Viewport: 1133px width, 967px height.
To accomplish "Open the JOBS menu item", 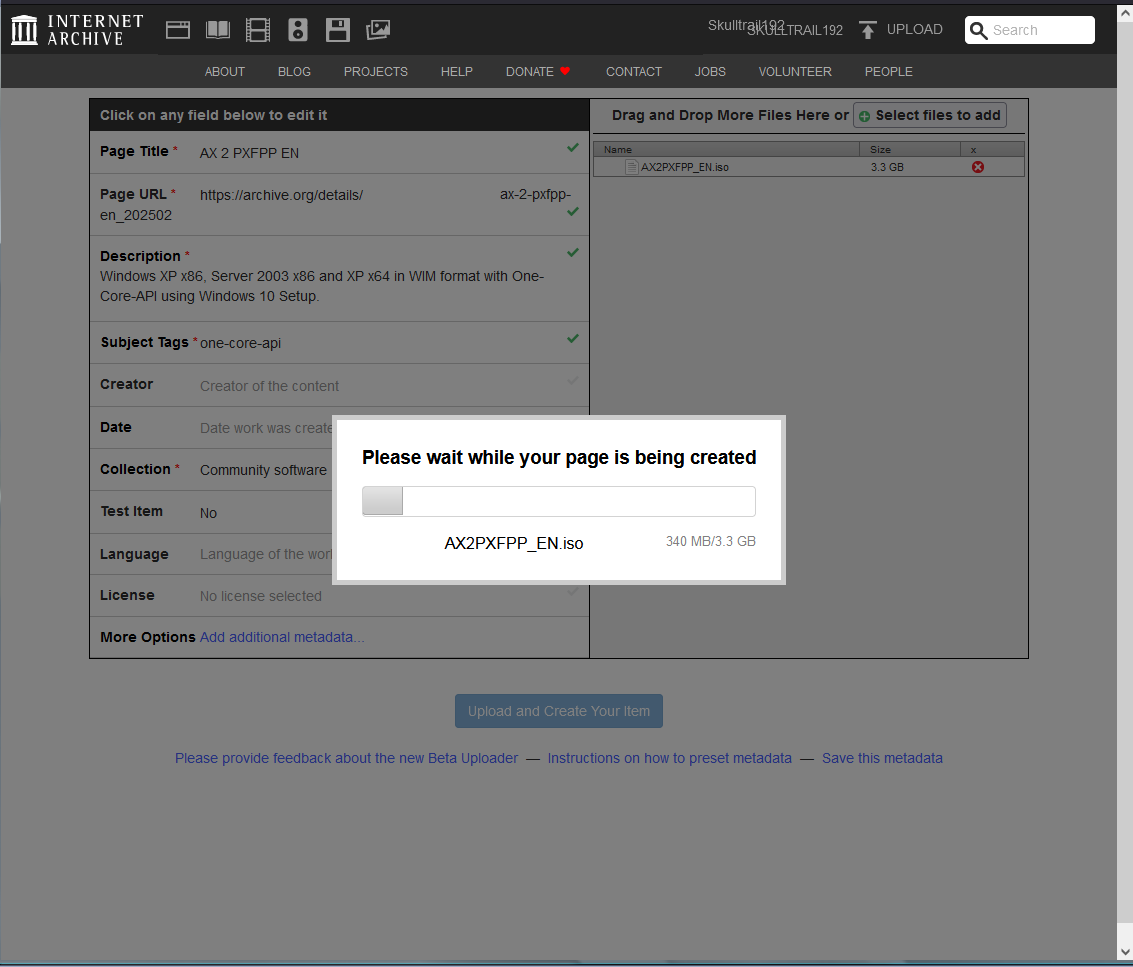I will 710,72.
